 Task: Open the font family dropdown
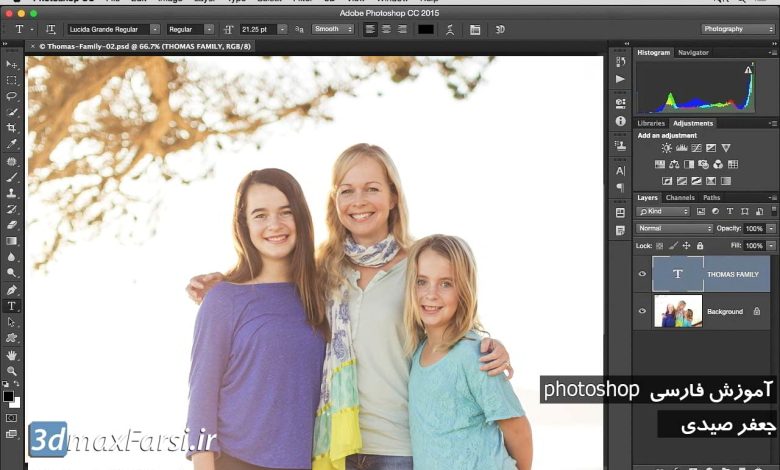coord(155,29)
